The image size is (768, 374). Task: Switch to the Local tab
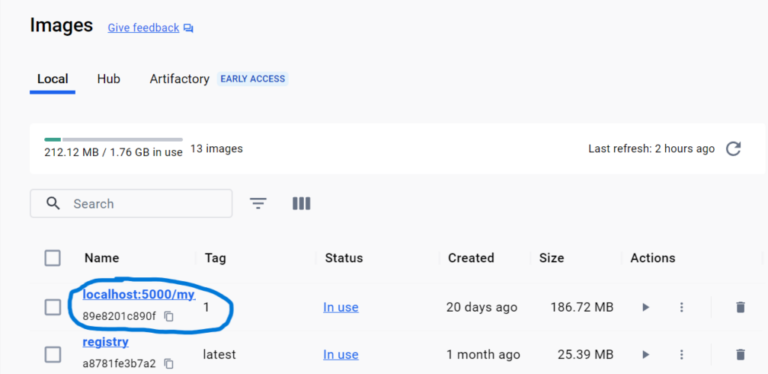[52, 79]
